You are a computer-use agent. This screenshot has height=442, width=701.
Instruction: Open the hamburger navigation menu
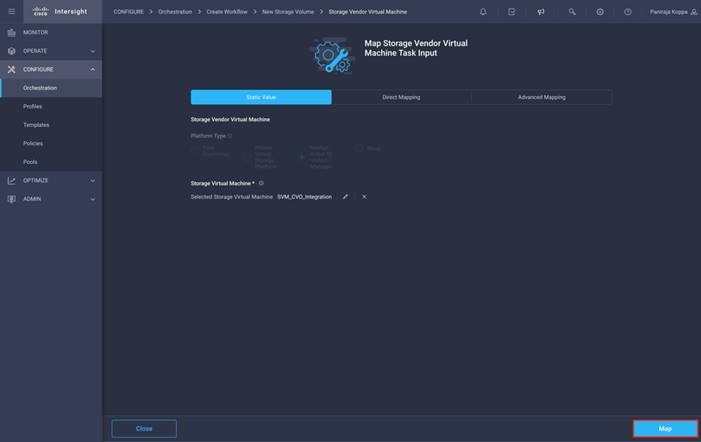[x=12, y=12]
